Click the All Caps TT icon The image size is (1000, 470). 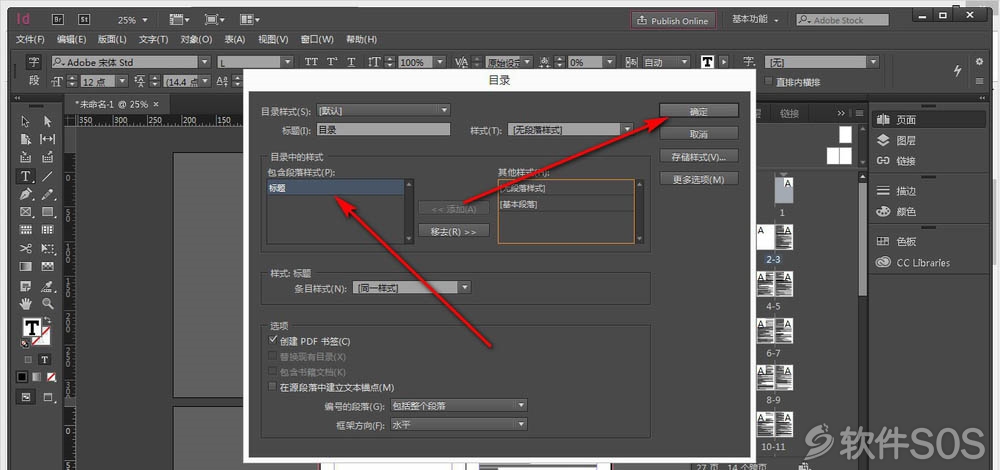coord(311,62)
